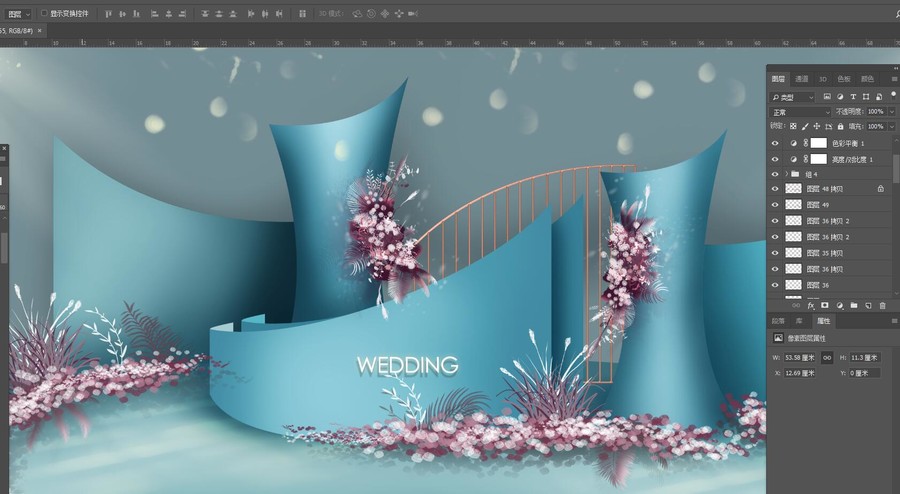Select the 3D roll mode icon

[x=371, y=14]
